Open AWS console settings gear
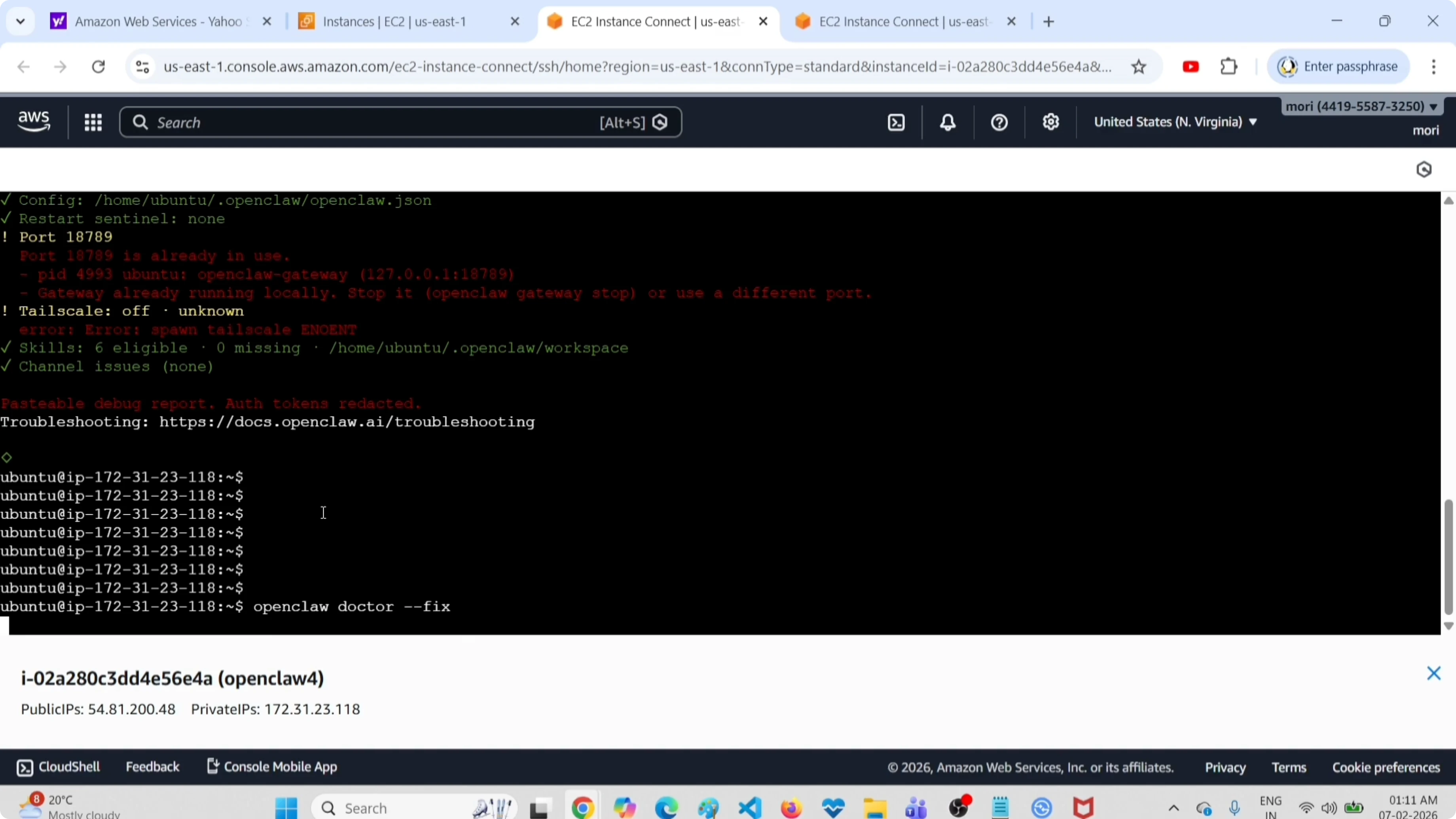This screenshot has width=1456, height=819. (x=1050, y=122)
